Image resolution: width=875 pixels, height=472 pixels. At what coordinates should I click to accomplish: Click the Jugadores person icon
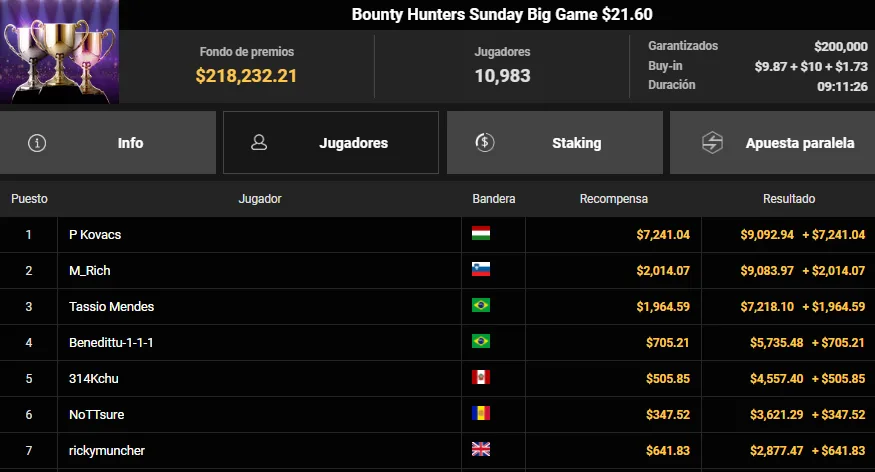tap(259, 142)
